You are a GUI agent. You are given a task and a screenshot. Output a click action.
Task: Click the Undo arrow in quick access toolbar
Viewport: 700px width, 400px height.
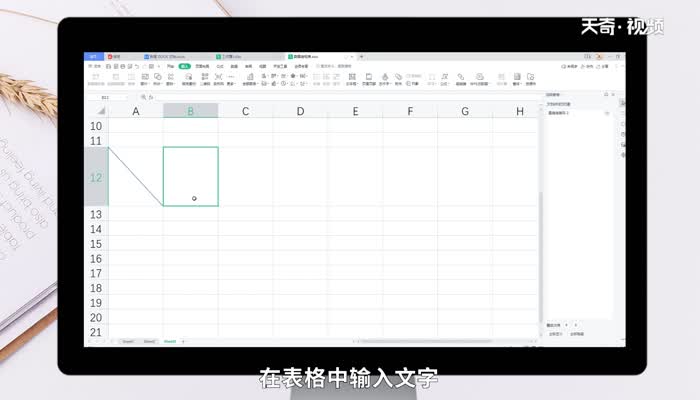point(137,66)
